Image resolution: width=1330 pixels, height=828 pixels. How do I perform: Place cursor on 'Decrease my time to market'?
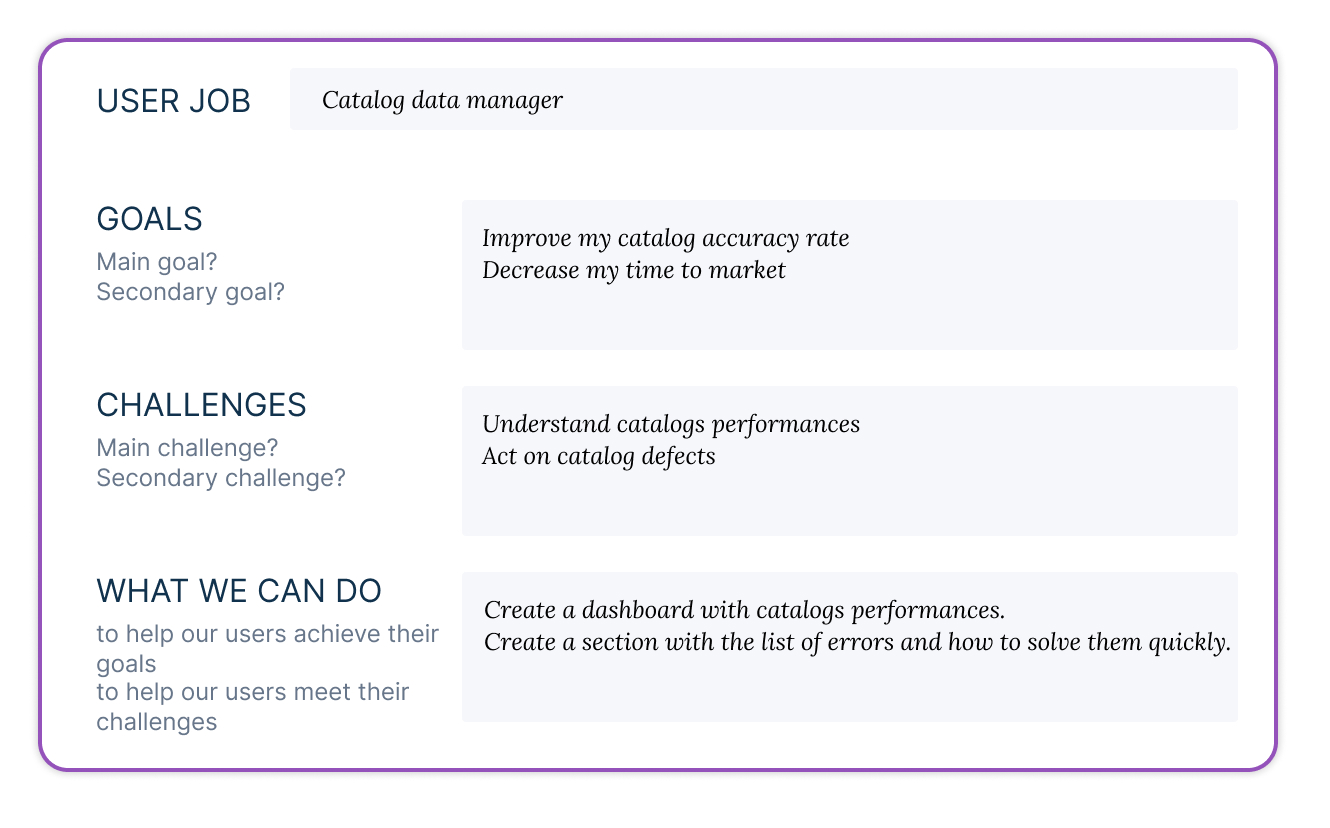pyautogui.click(x=633, y=270)
